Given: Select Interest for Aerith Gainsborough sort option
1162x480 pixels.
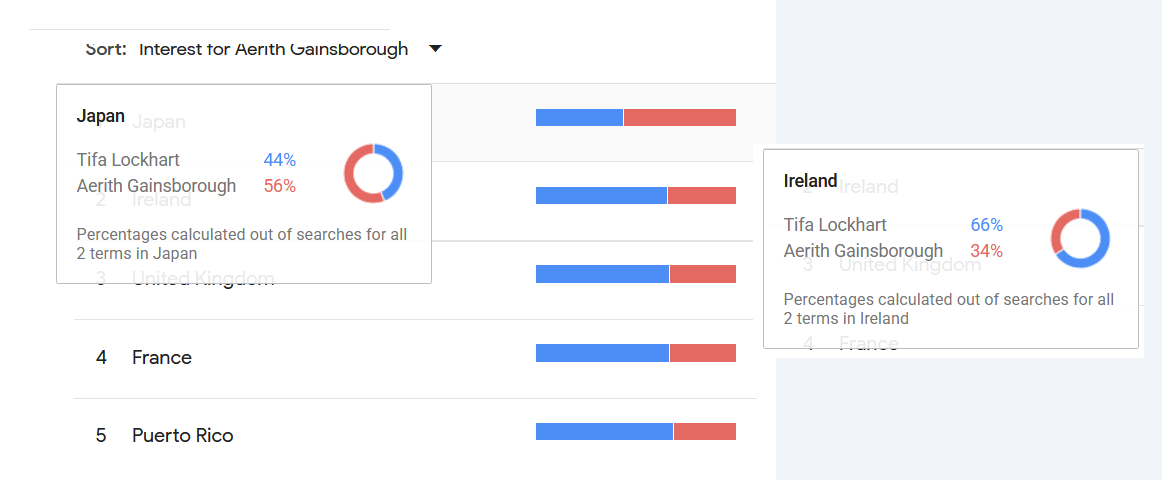Looking at the screenshot, I should click(273, 49).
